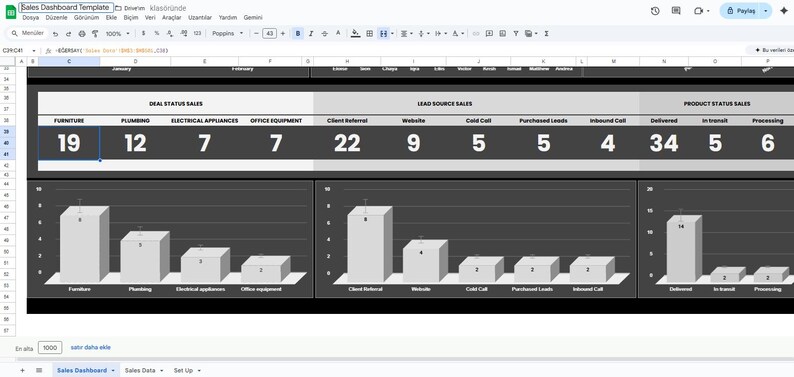Click the satır daha ekle link
This screenshot has width=794, height=377.
[x=91, y=348]
